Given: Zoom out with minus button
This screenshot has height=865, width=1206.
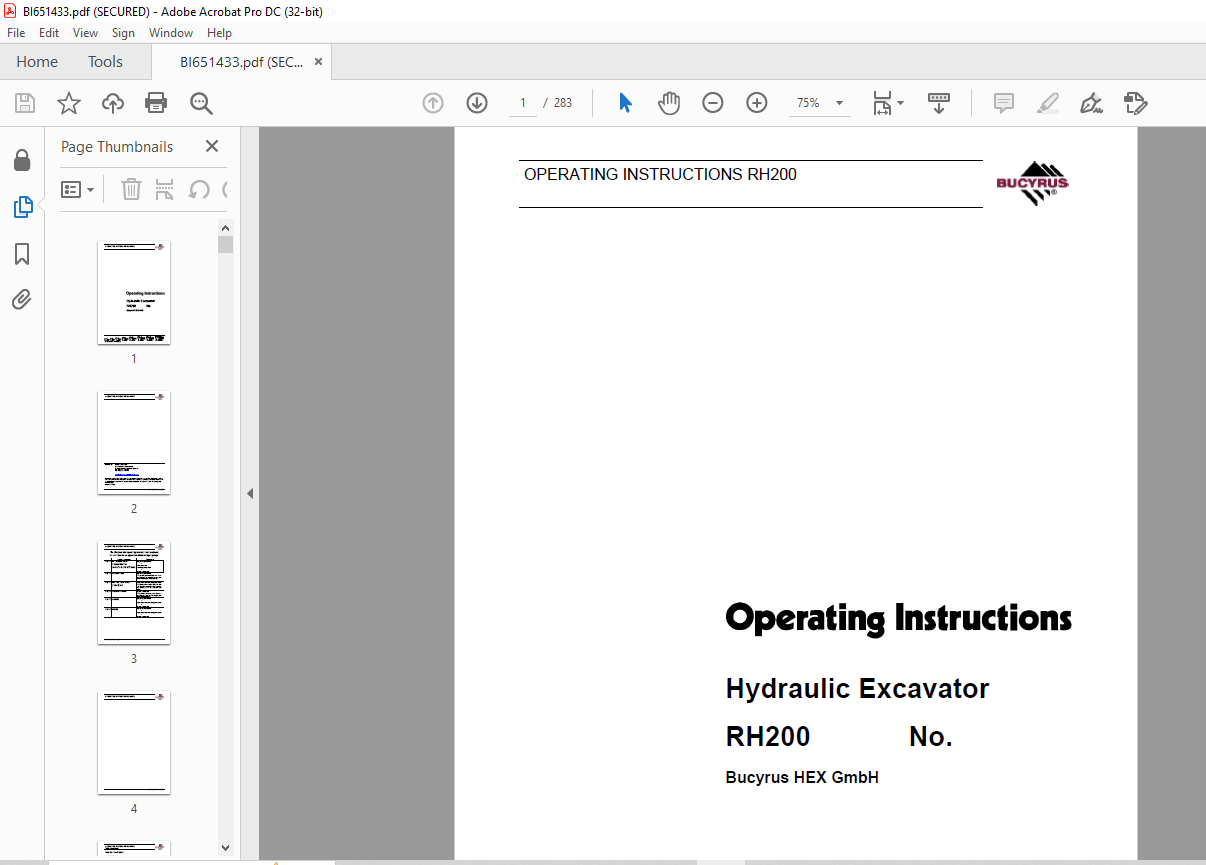Looking at the screenshot, I should 713,103.
